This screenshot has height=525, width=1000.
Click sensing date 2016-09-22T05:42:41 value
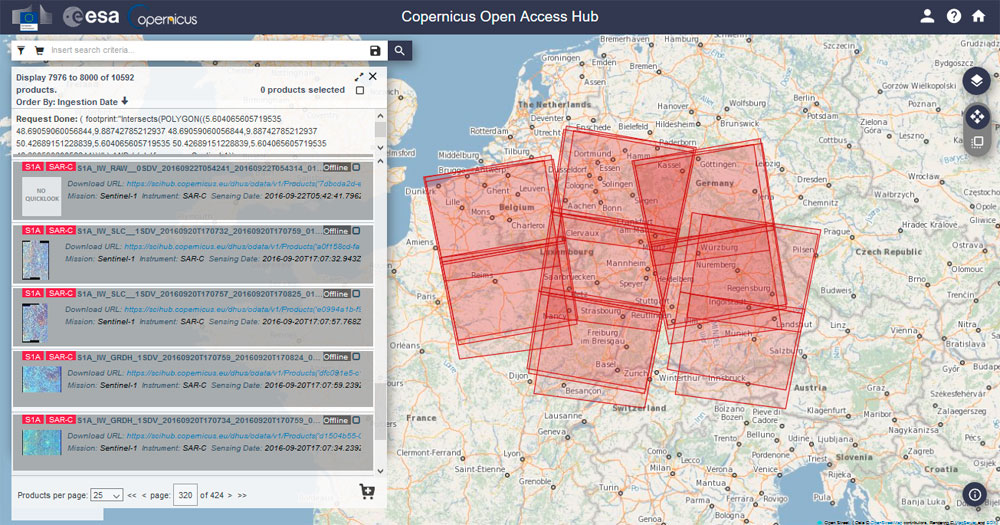[x=312, y=196]
